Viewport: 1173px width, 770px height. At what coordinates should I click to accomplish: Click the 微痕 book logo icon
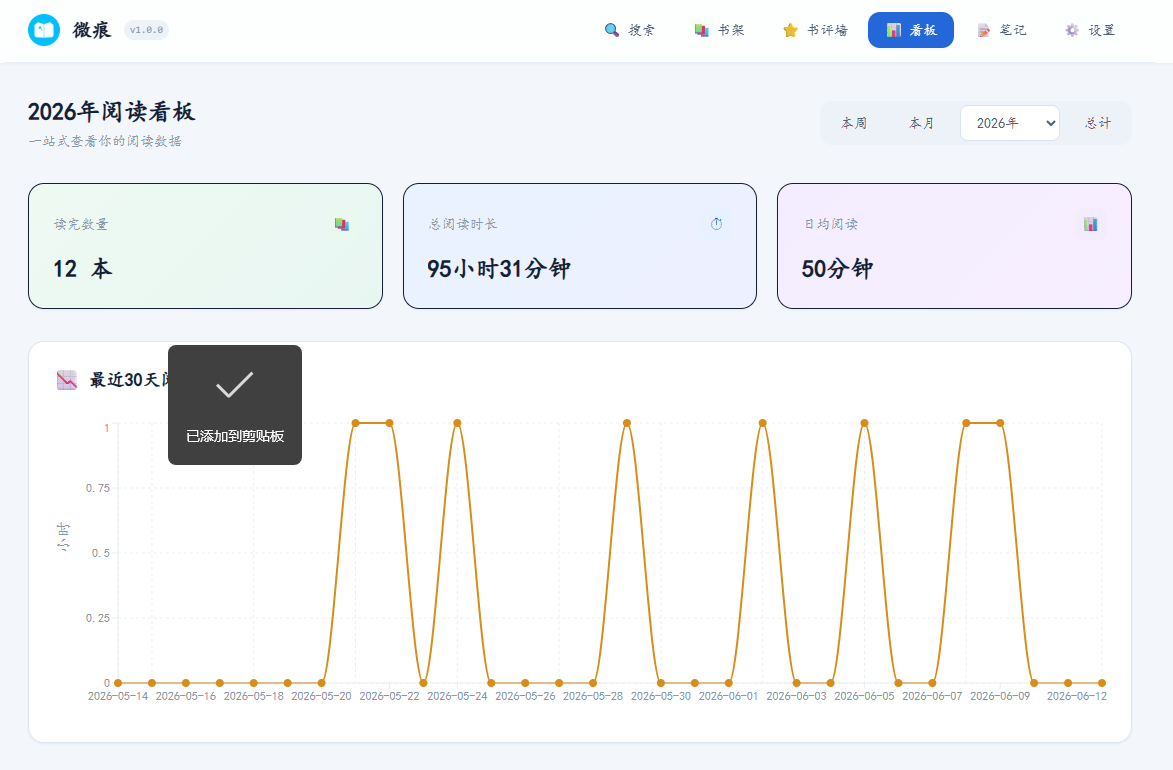44,30
